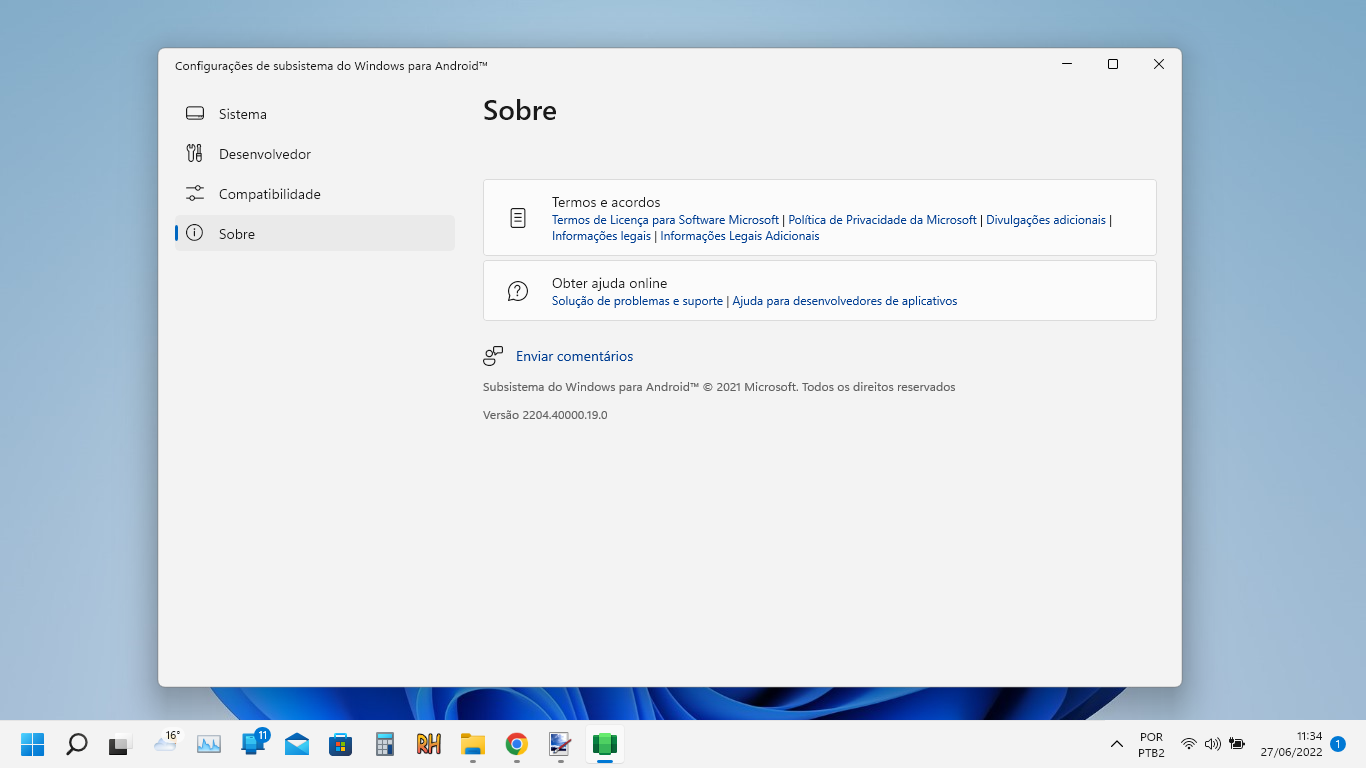Open the Sistema settings page
The height and width of the screenshot is (768, 1366).
pos(314,114)
